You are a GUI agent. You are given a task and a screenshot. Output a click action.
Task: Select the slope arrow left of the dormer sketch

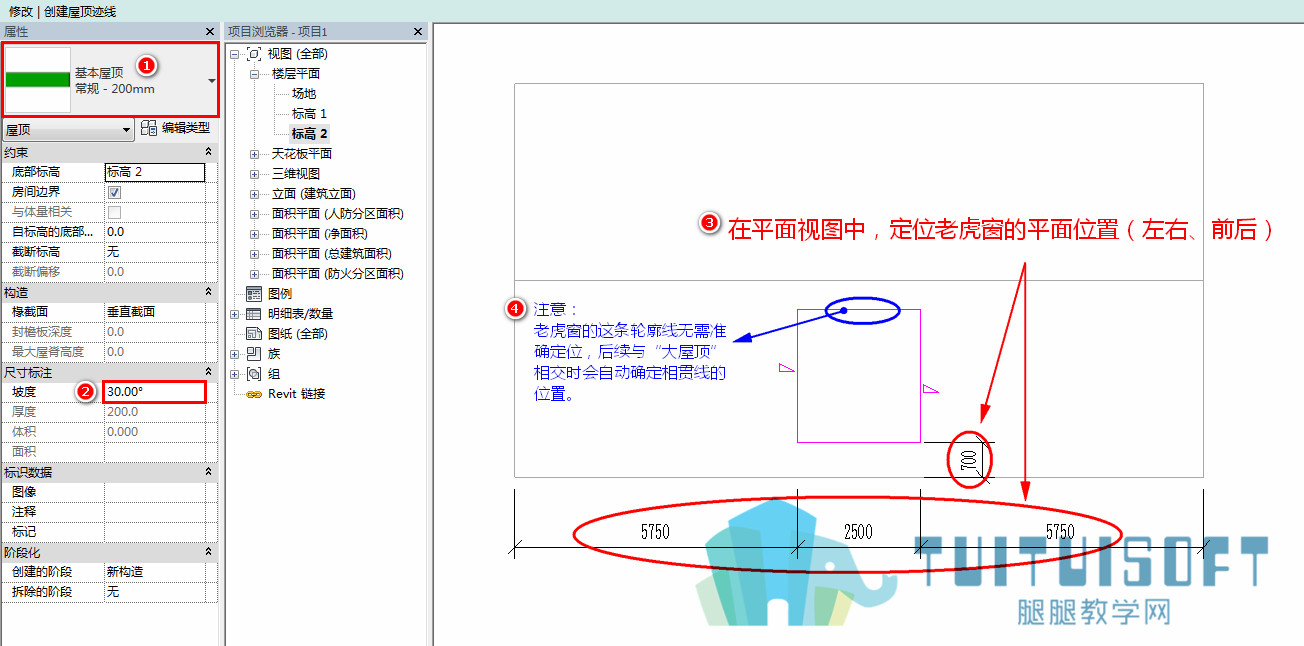pos(786,369)
